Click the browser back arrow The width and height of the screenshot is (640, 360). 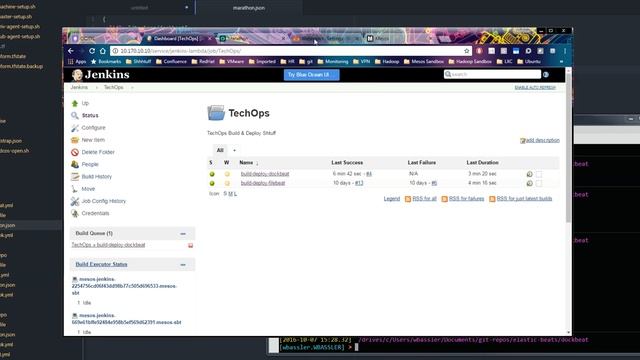(71, 51)
